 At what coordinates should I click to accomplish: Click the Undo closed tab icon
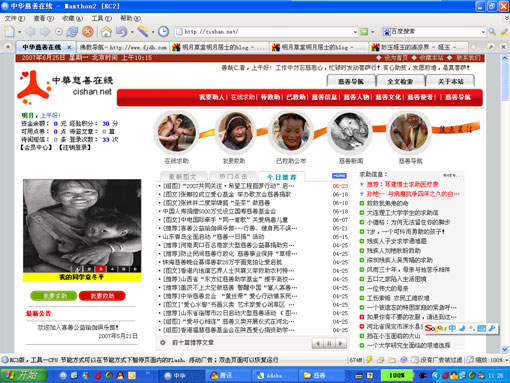(121, 32)
